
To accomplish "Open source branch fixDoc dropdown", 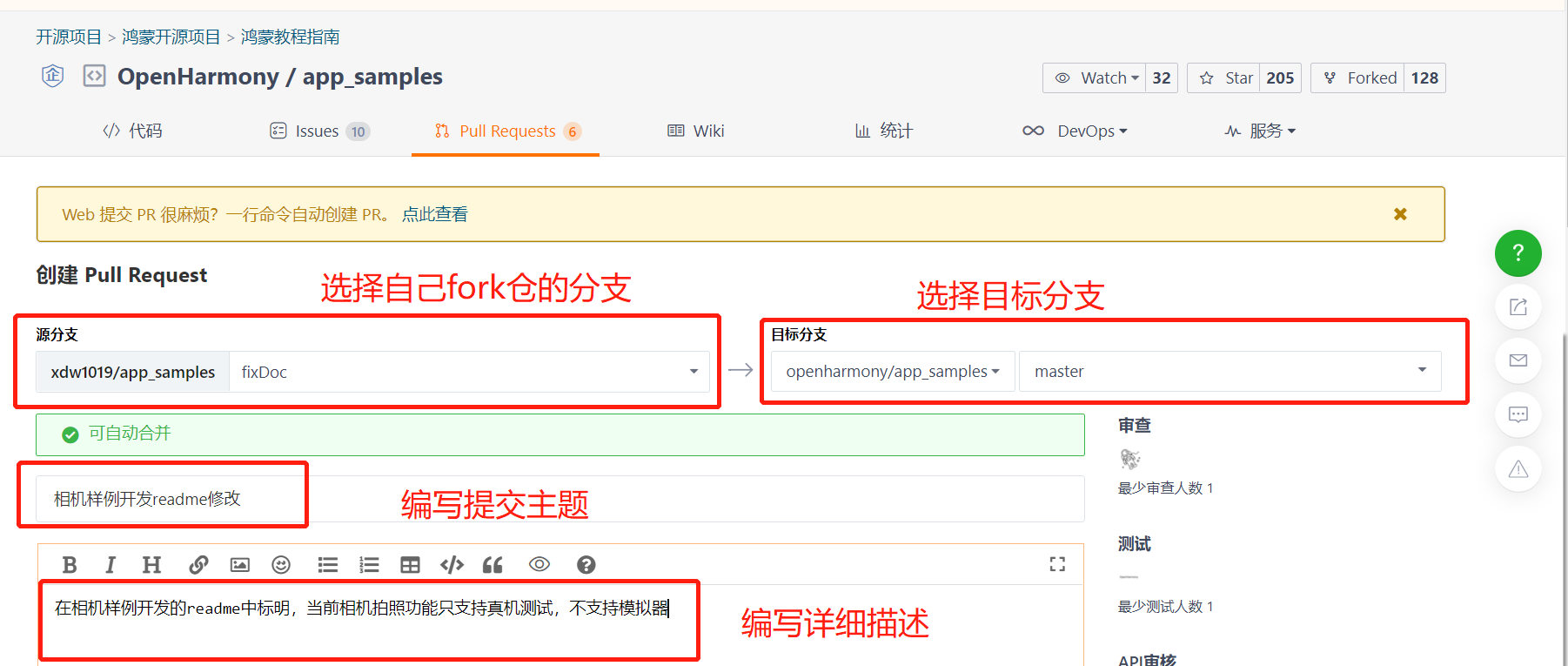I will [x=470, y=372].
